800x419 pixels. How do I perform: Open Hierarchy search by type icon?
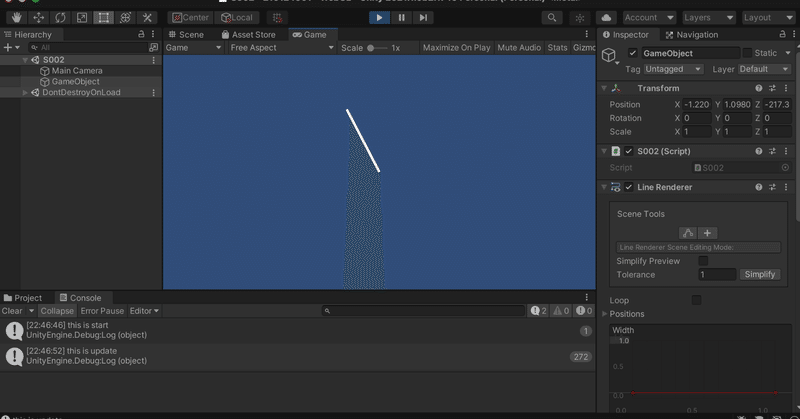coord(153,47)
